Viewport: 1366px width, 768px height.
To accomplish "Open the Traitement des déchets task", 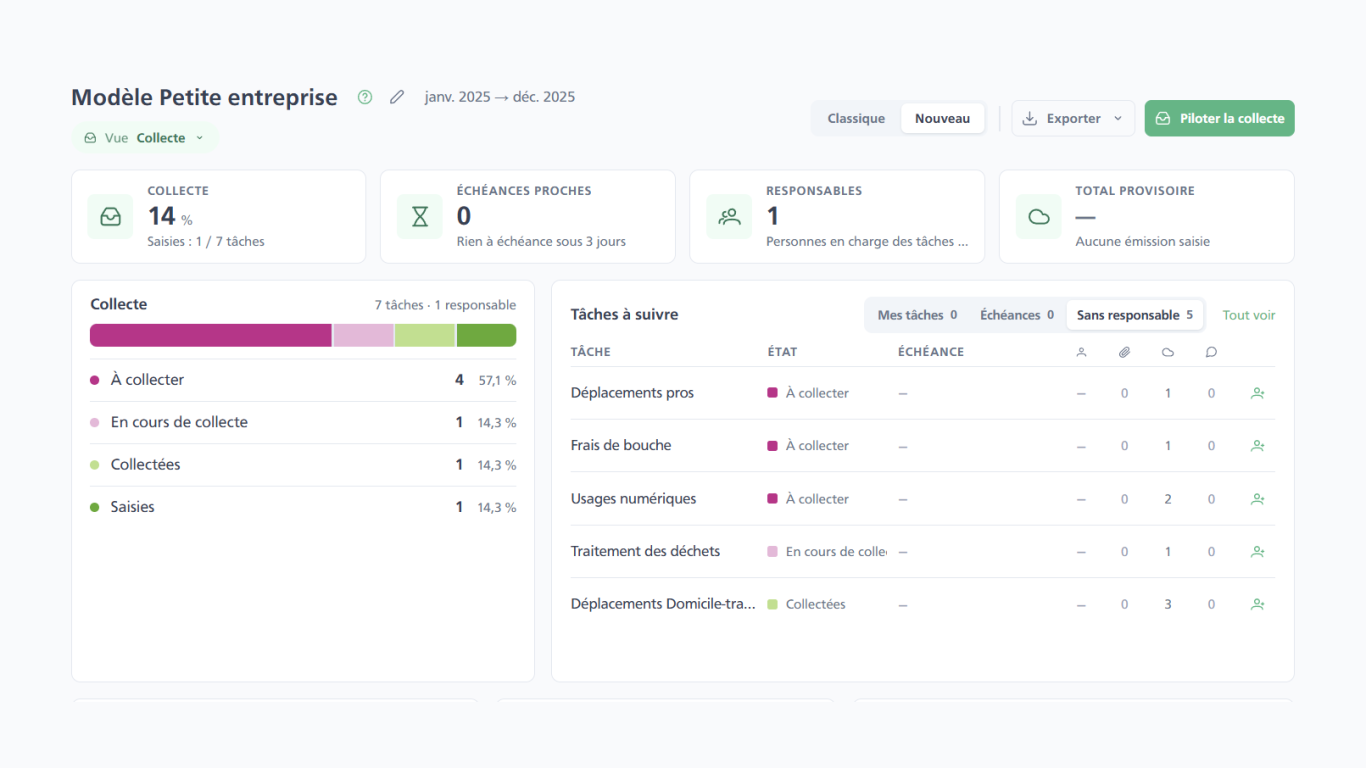I will [x=645, y=551].
